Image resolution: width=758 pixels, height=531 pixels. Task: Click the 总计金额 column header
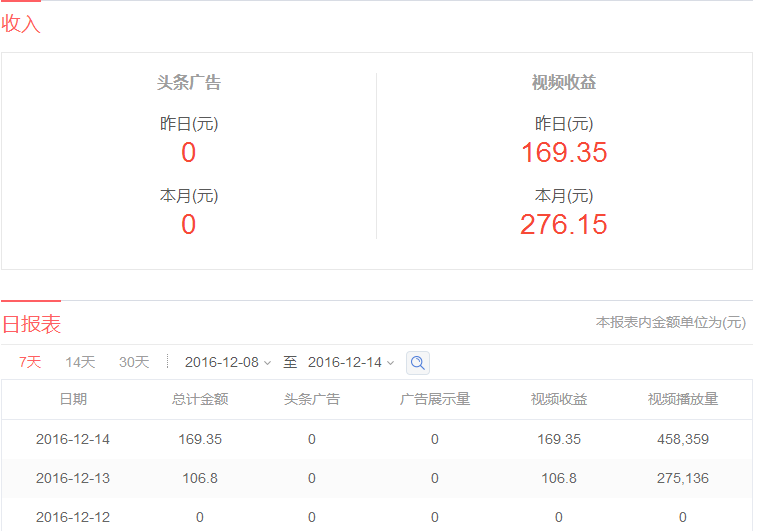[x=200, y=399]
